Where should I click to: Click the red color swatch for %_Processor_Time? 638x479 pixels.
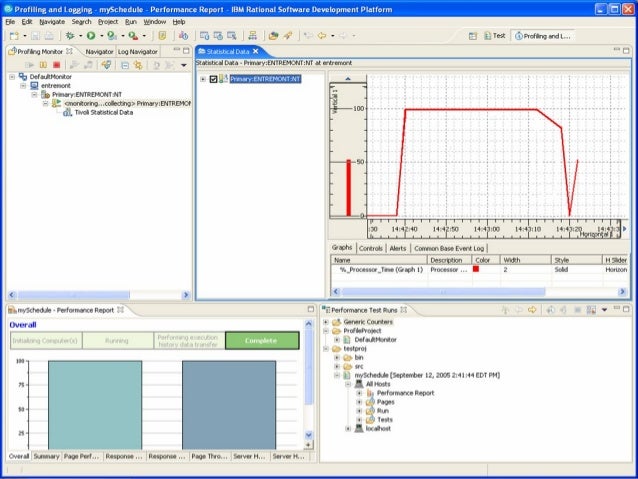pyautogui.click(x=477, y=269)
